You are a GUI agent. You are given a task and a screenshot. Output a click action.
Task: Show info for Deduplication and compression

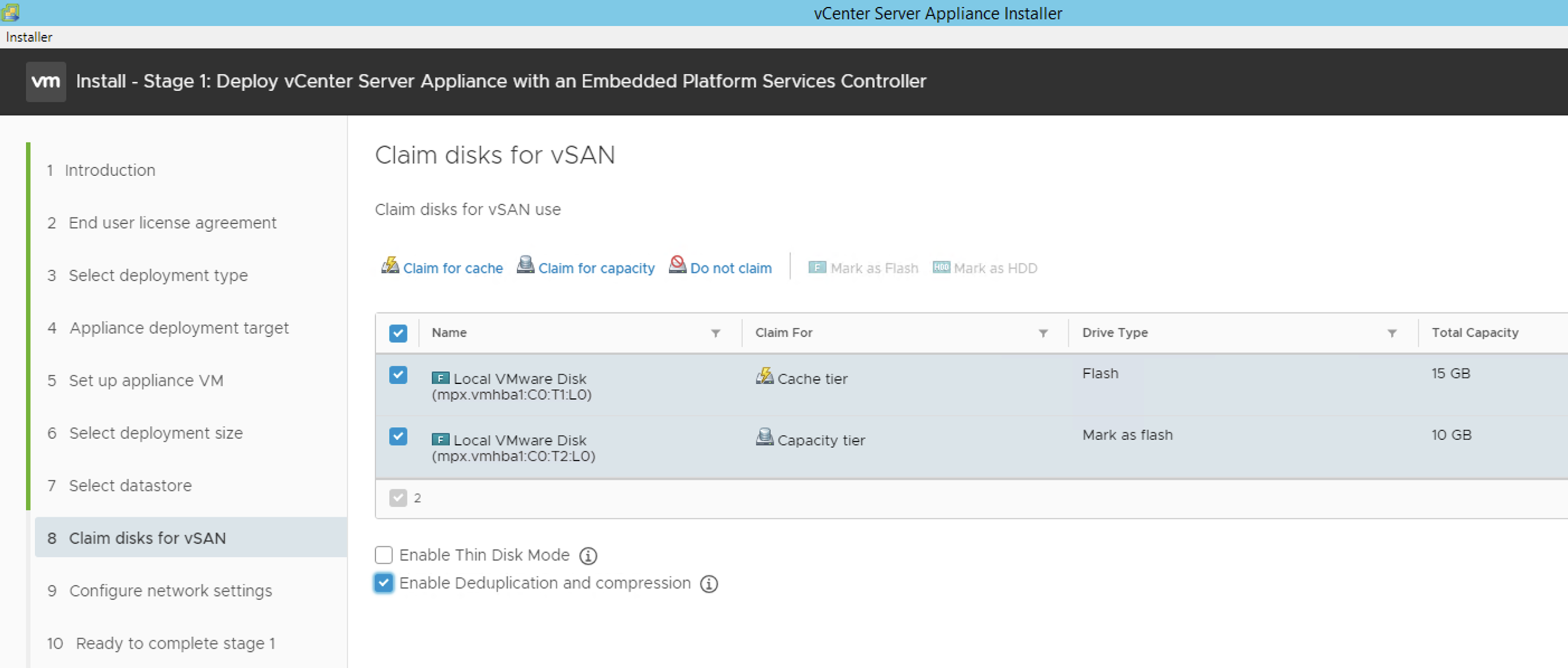(709, 584)
